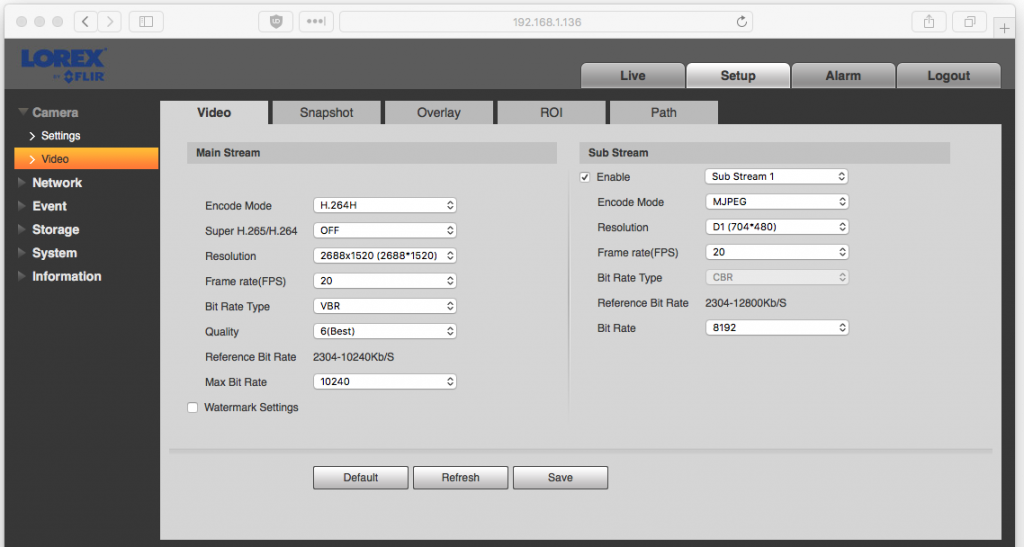1024x547 pixels.
Task: Reload the page with refresh icon
Action: point(741,22)
